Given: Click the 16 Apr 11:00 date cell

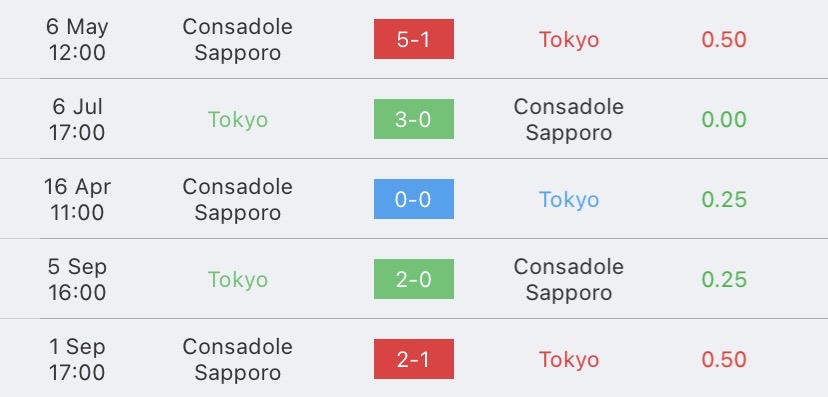Looking at the screenshot, I should (77, 200).
